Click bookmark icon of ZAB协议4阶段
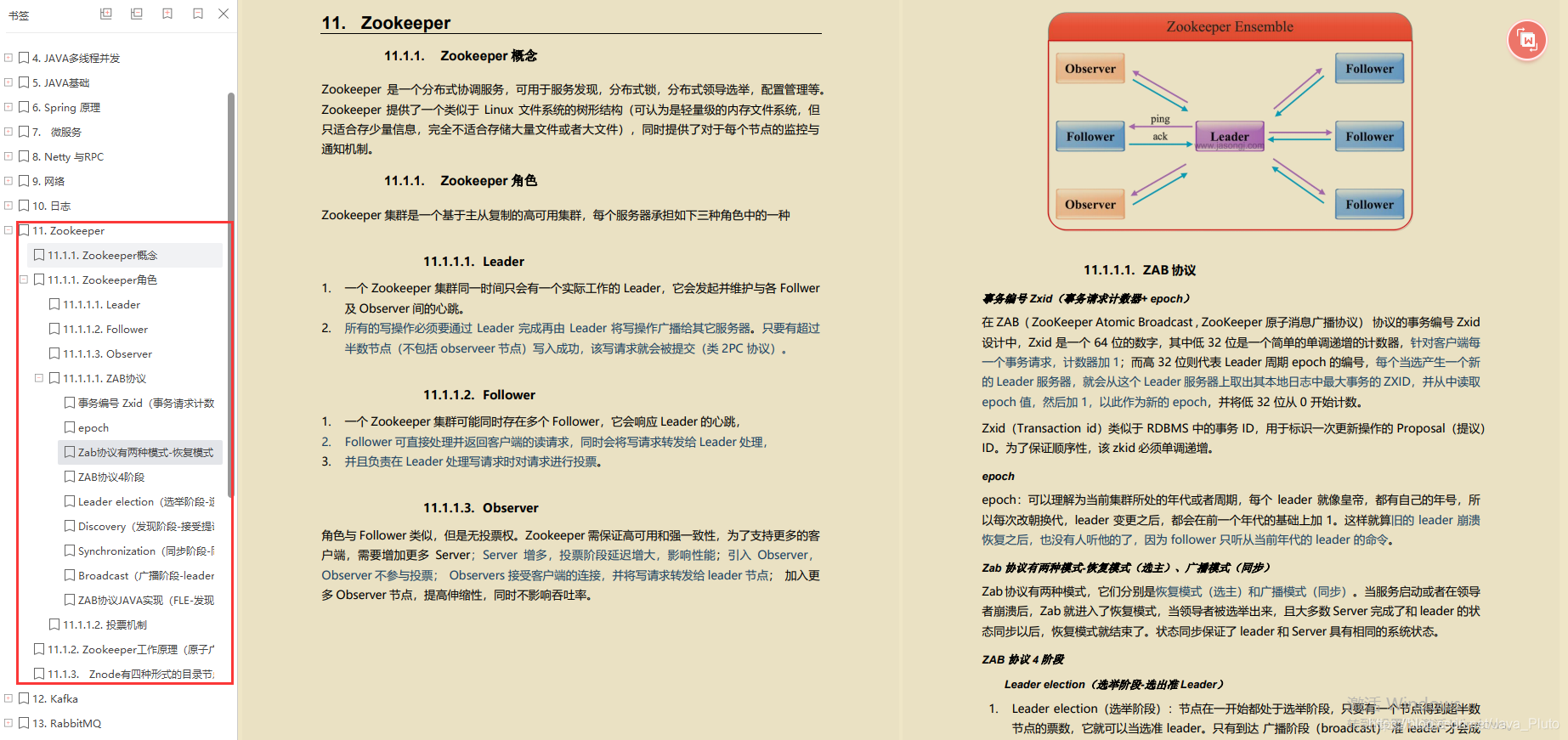The image size is (1568, 740). 70,477
